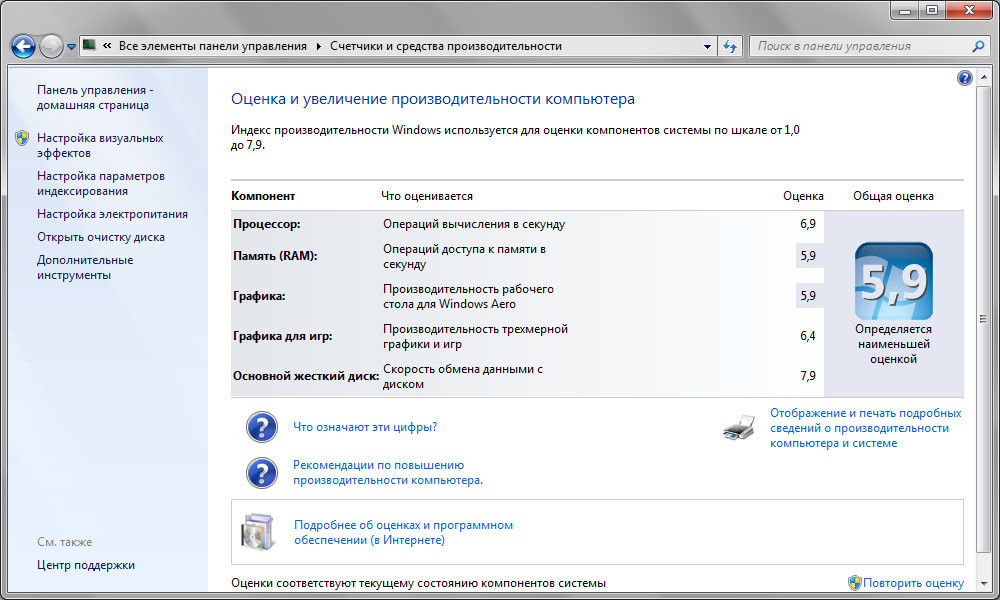Select 'Счетчики и средства производительности' breadcrumb
Viewport: 1000px width, 600px height.
pos(447,46)
